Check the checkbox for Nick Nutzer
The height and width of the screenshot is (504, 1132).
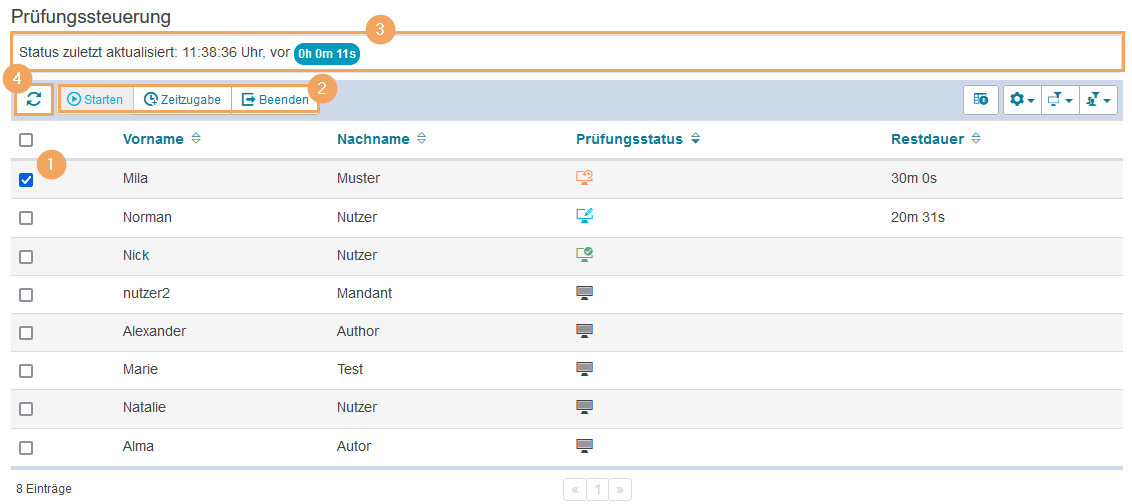coord(26,256)
